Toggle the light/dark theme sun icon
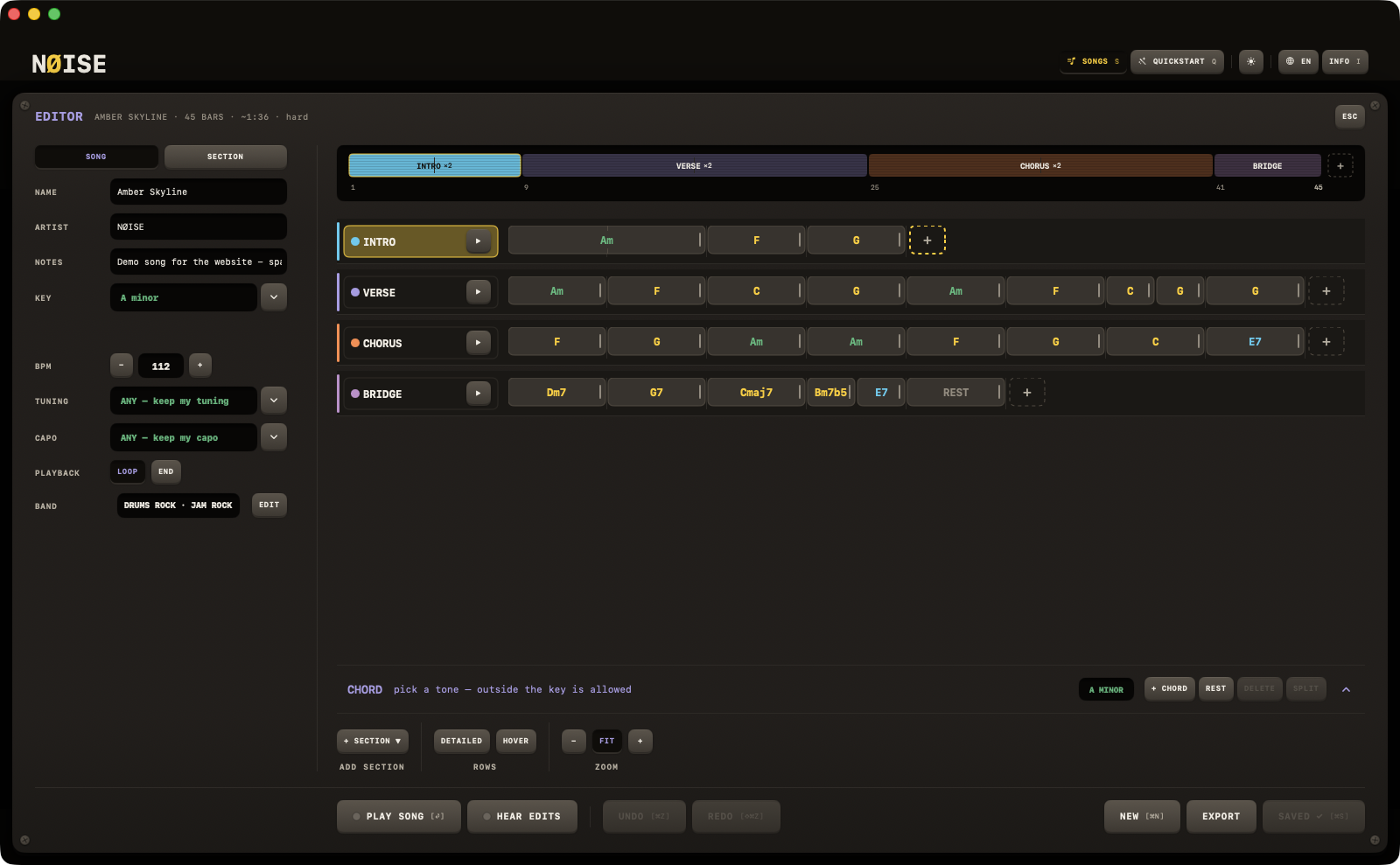Viewport: 1400px width, 865px height. pyautogui.click(x=1251, y=61)
